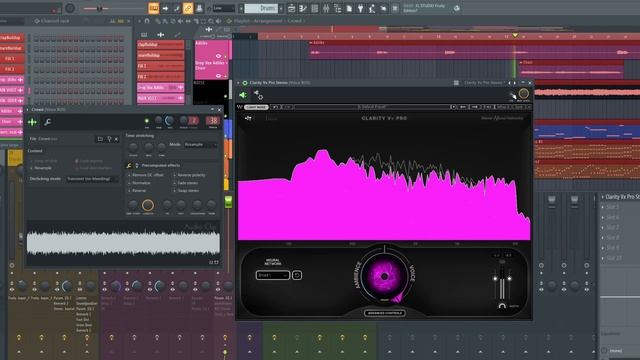Click the green plugin options icon in Crowd window
The height and width of the screenshot is (360, 640).
[32, 122]
